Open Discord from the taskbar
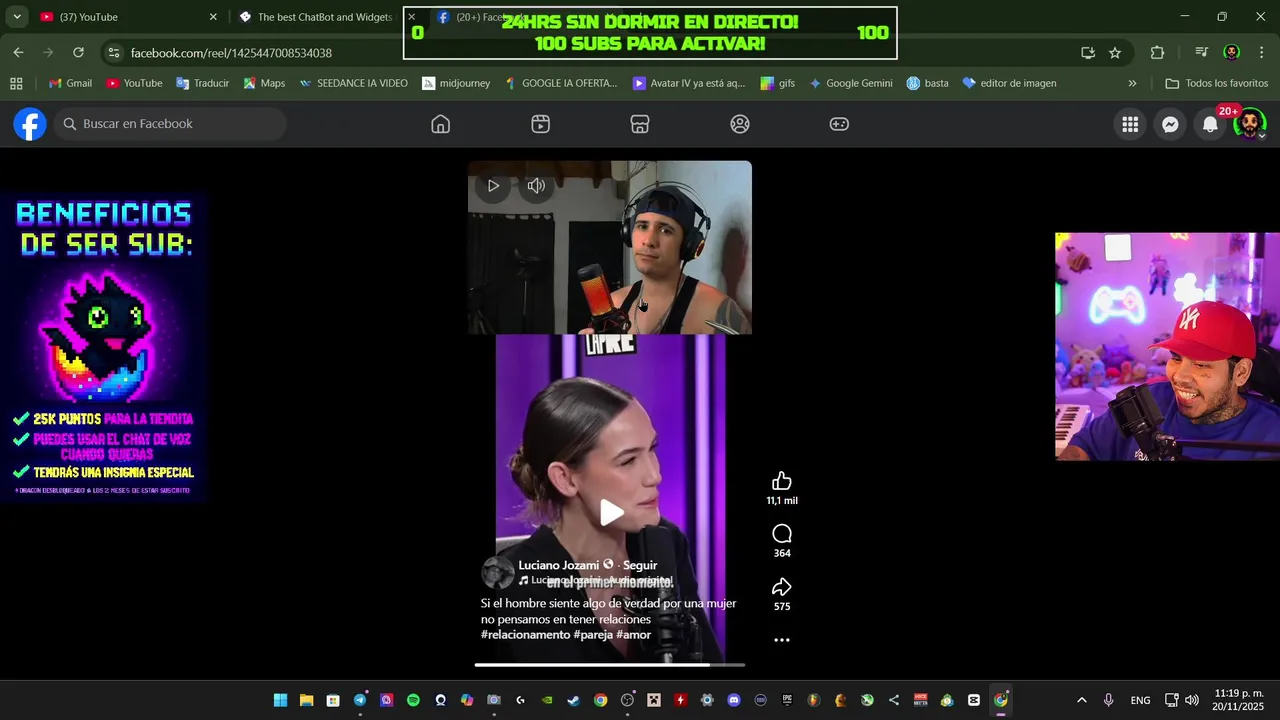 (734, 700)
